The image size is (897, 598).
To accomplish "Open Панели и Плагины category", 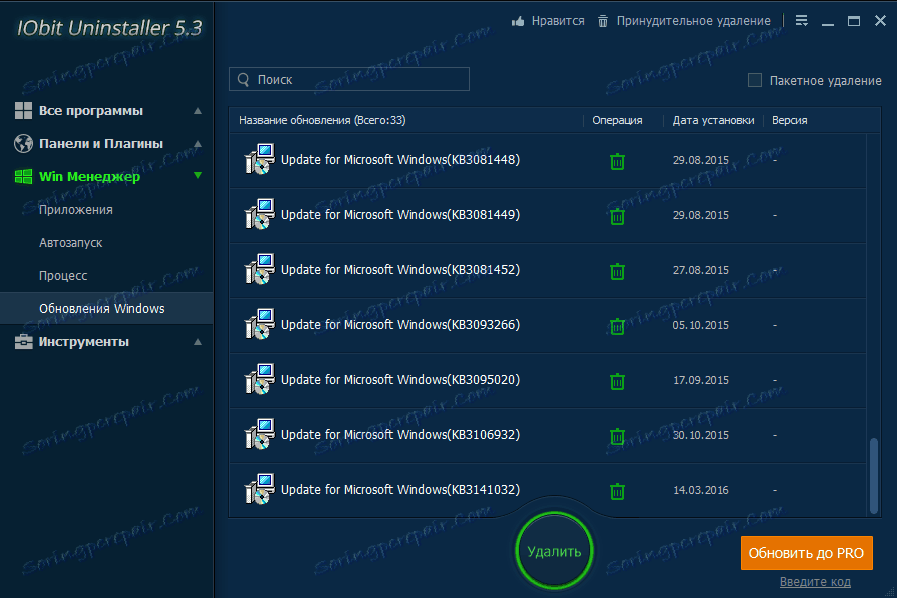I will click(101, 144).
